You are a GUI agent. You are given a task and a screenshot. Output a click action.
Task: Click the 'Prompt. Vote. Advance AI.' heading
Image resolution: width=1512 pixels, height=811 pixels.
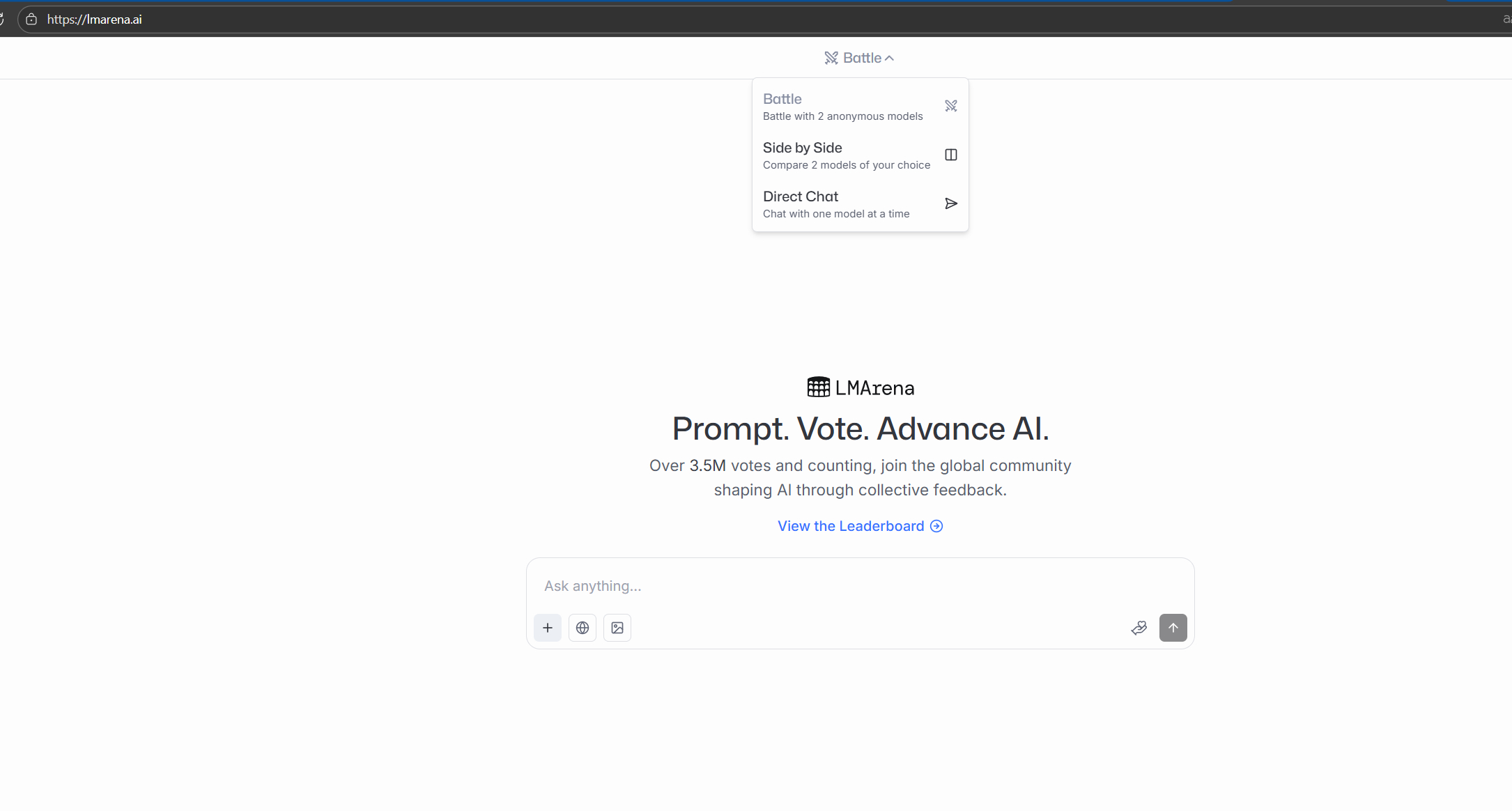(861, 428)
